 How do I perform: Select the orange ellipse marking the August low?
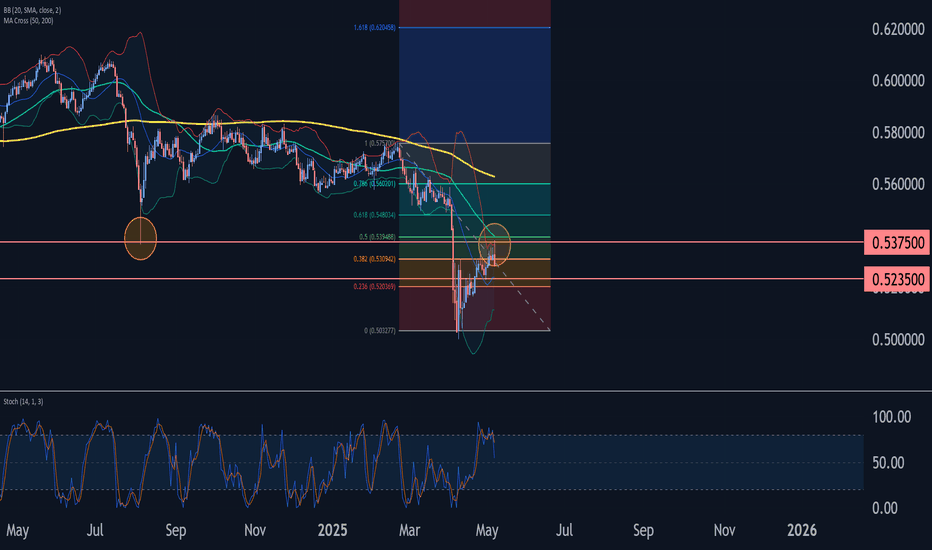pyautogui.click(x=140, y=238)
